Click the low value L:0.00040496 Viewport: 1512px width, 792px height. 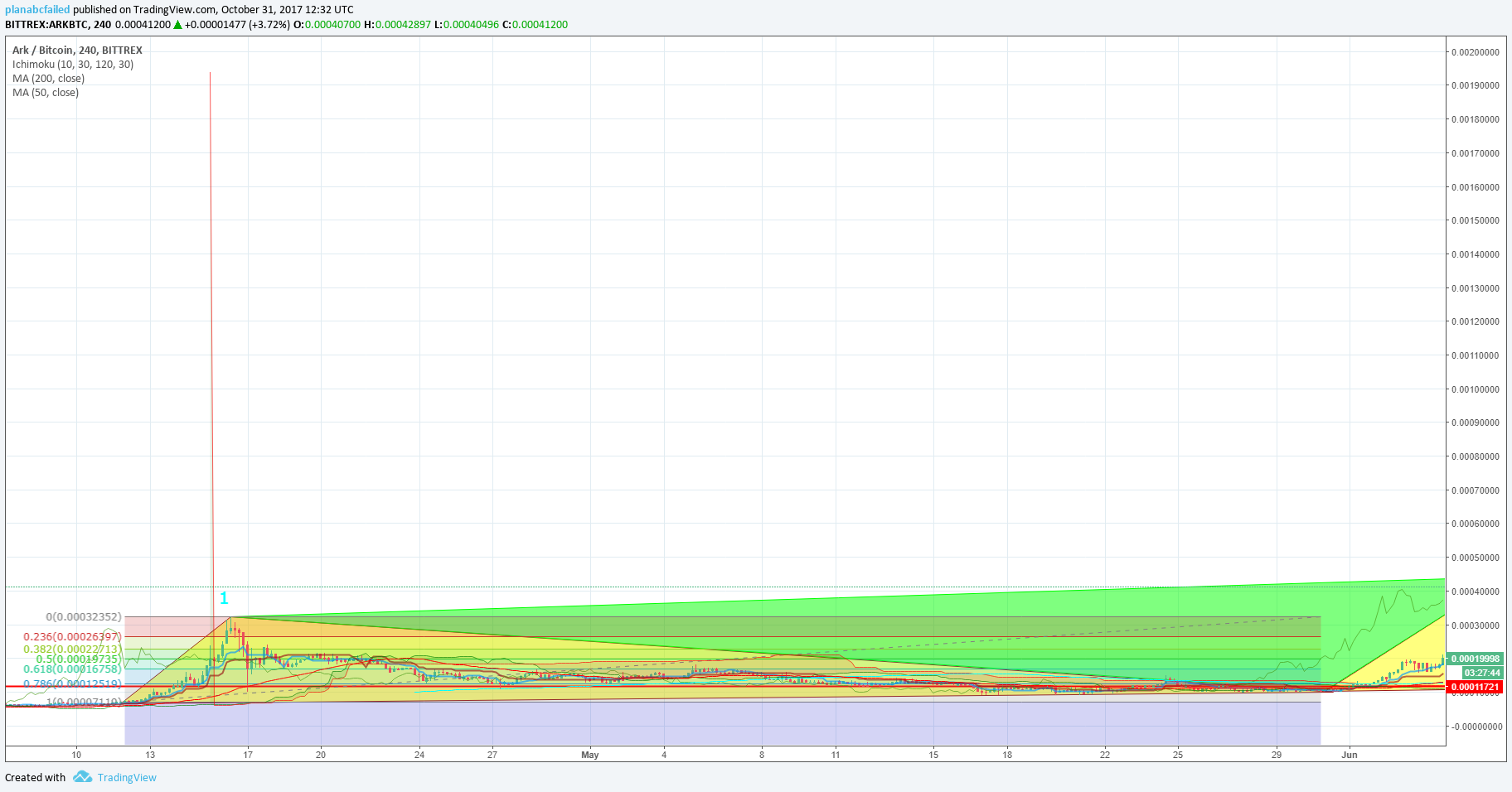click(x=467, y=25)
